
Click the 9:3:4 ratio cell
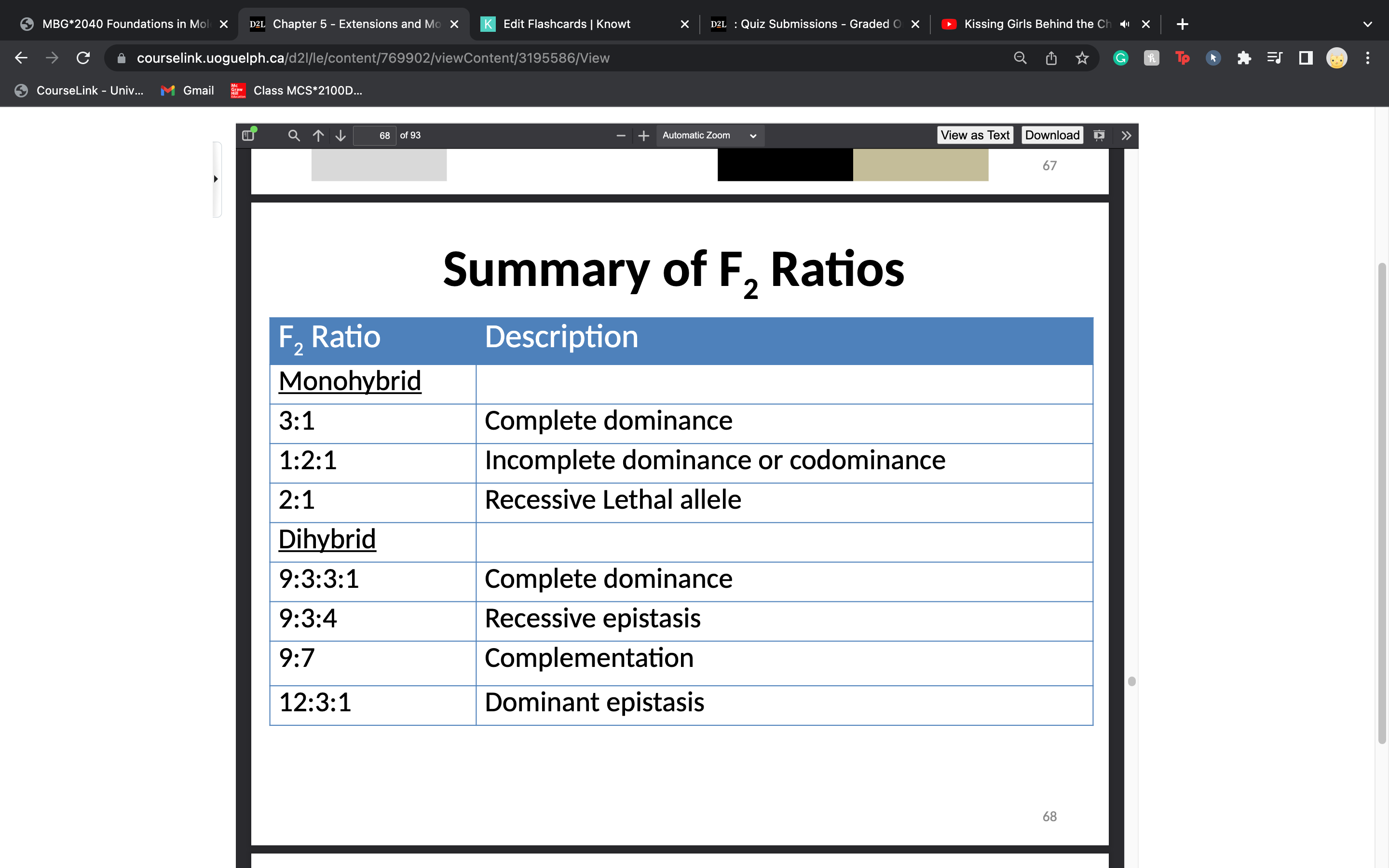373,621
